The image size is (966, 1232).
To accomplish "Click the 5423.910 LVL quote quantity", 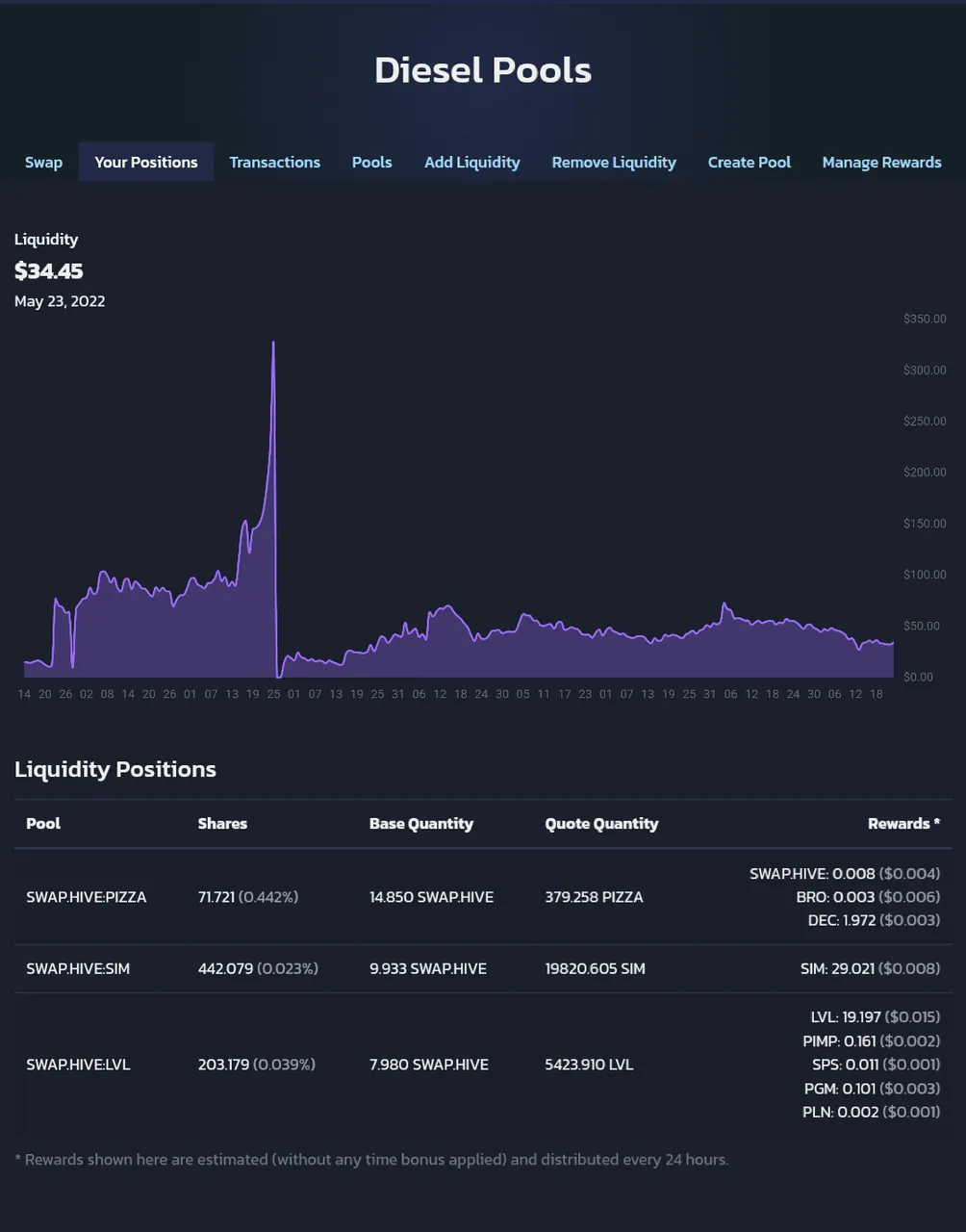I will pos(589,1065).
